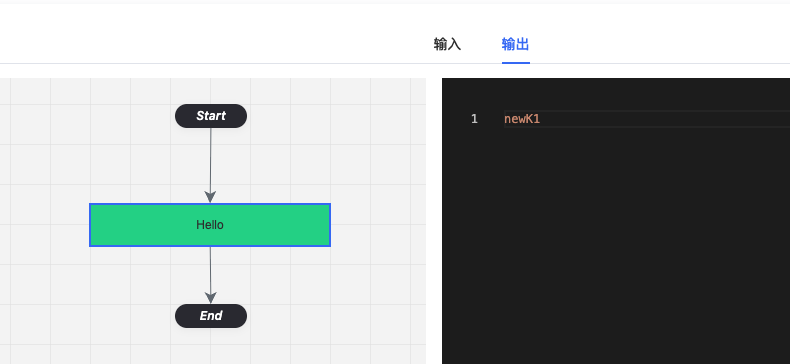
Task: Click the green Hello state node
Action: point(210,225)
